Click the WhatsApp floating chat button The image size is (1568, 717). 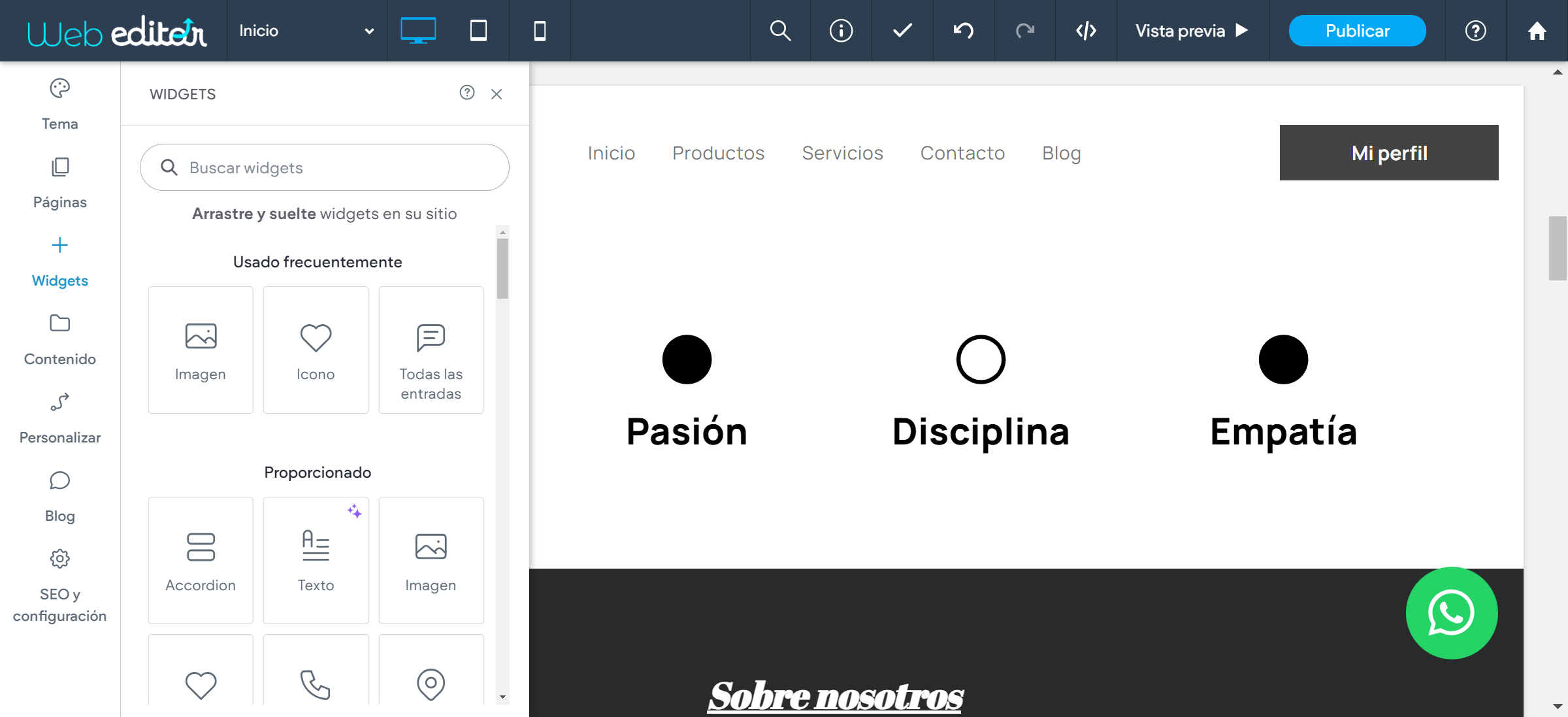point(1452,613)
